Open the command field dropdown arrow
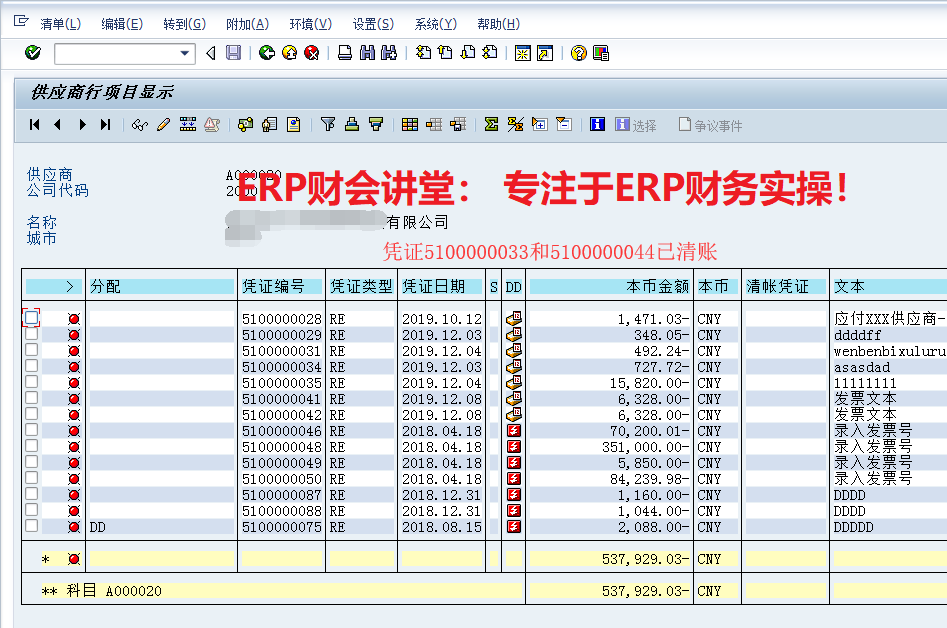 click(185, 53)
